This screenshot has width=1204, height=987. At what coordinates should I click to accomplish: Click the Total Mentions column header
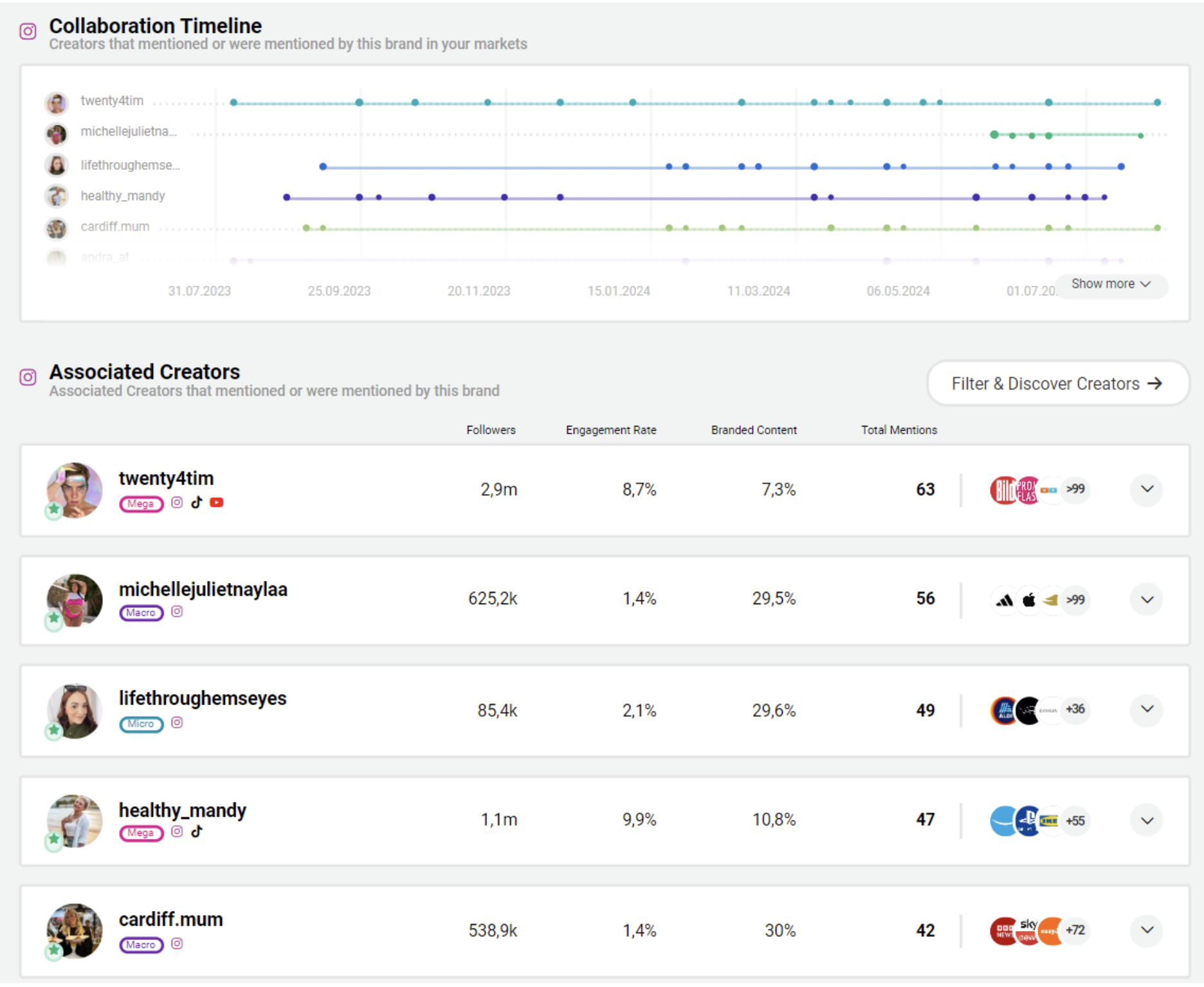tap(898, 430)
